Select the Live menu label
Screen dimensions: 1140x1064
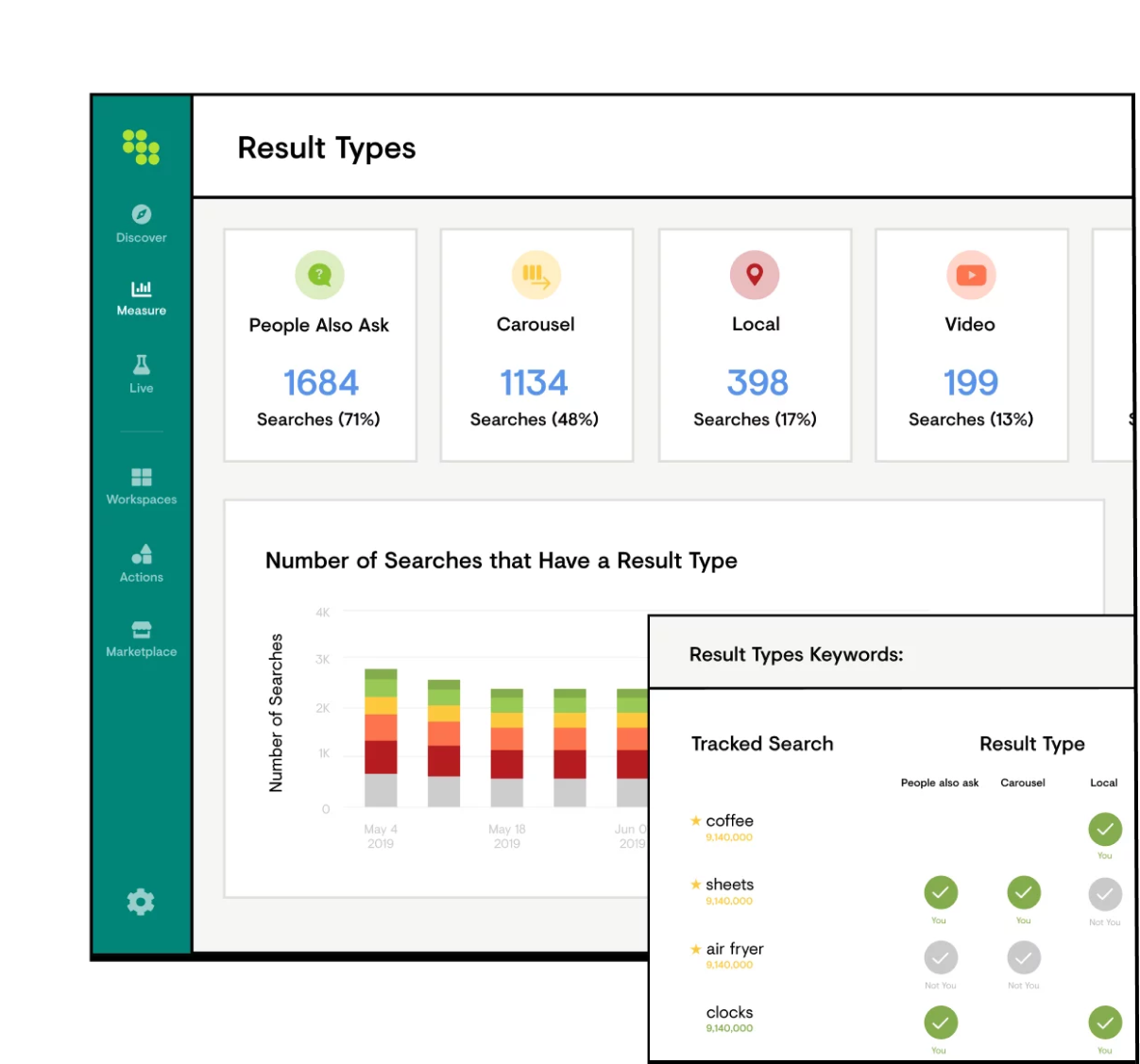coord(142,388)
